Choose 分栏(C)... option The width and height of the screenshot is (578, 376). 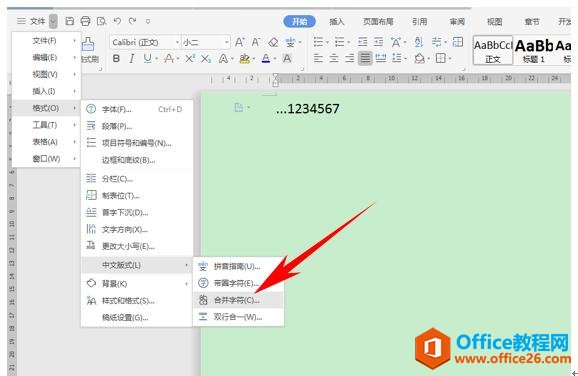point(137,178)
